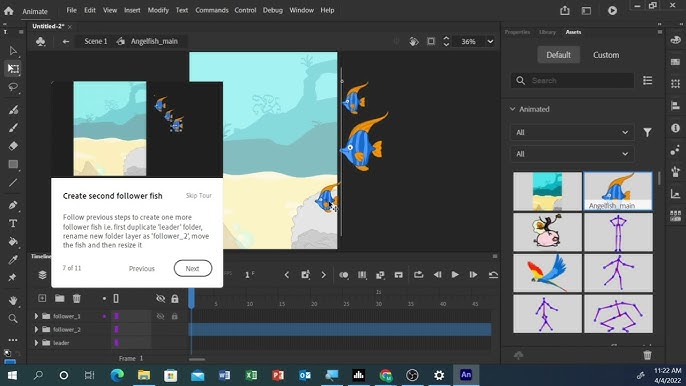This screenshot has height=386, width=686.
Task: Select the Text tool
Action: point(13,223)
